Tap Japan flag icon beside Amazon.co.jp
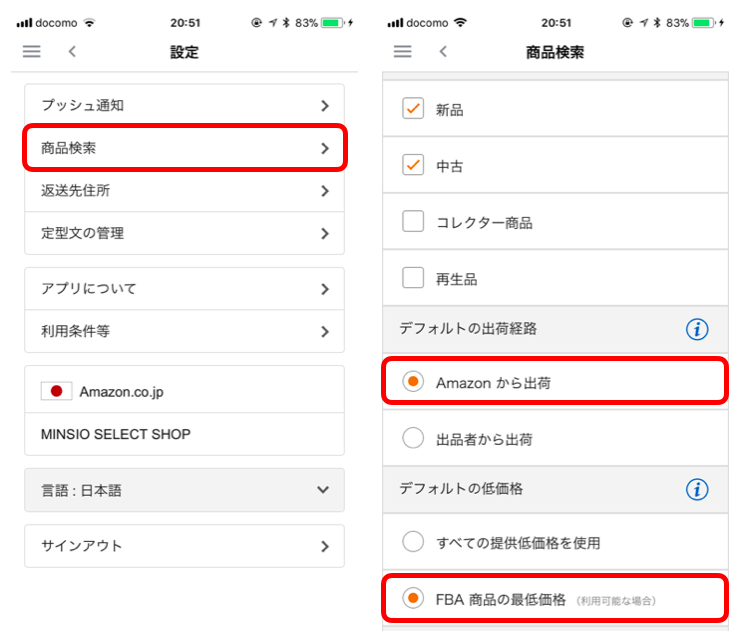Viewport: 748px width, 640px height. [x=56, y=391]
